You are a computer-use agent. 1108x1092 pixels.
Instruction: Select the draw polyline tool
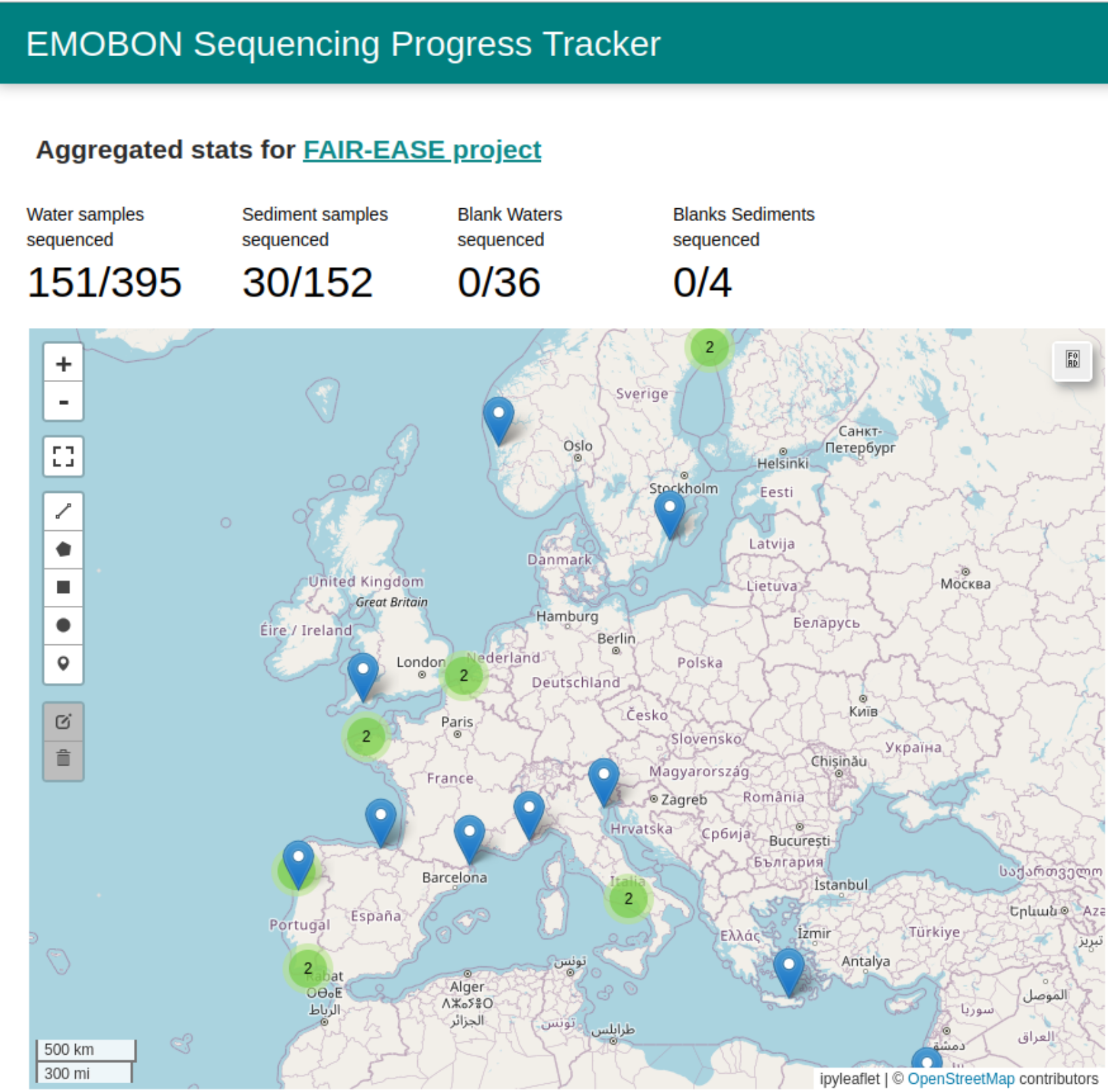coord(64,511)
